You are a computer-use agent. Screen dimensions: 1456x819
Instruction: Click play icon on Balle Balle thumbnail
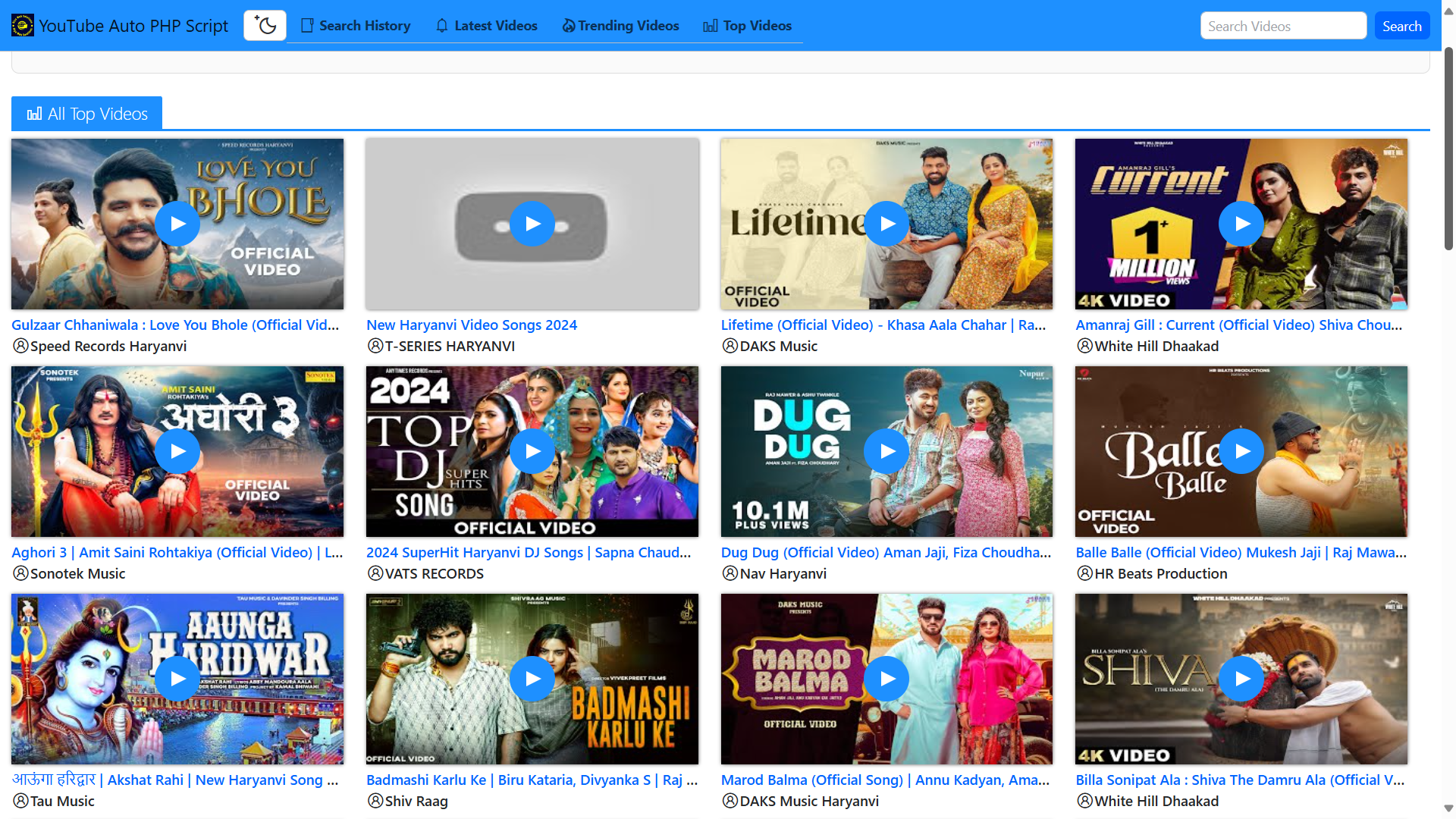[1241, 451]
